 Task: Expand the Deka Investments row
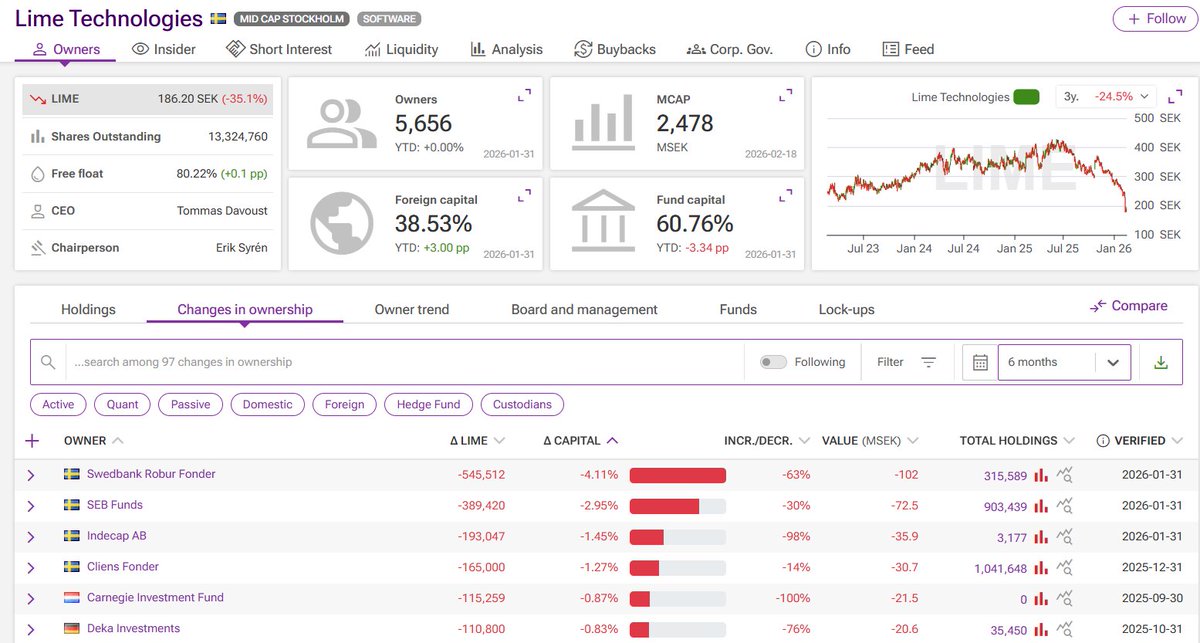[x=30, y=630]
